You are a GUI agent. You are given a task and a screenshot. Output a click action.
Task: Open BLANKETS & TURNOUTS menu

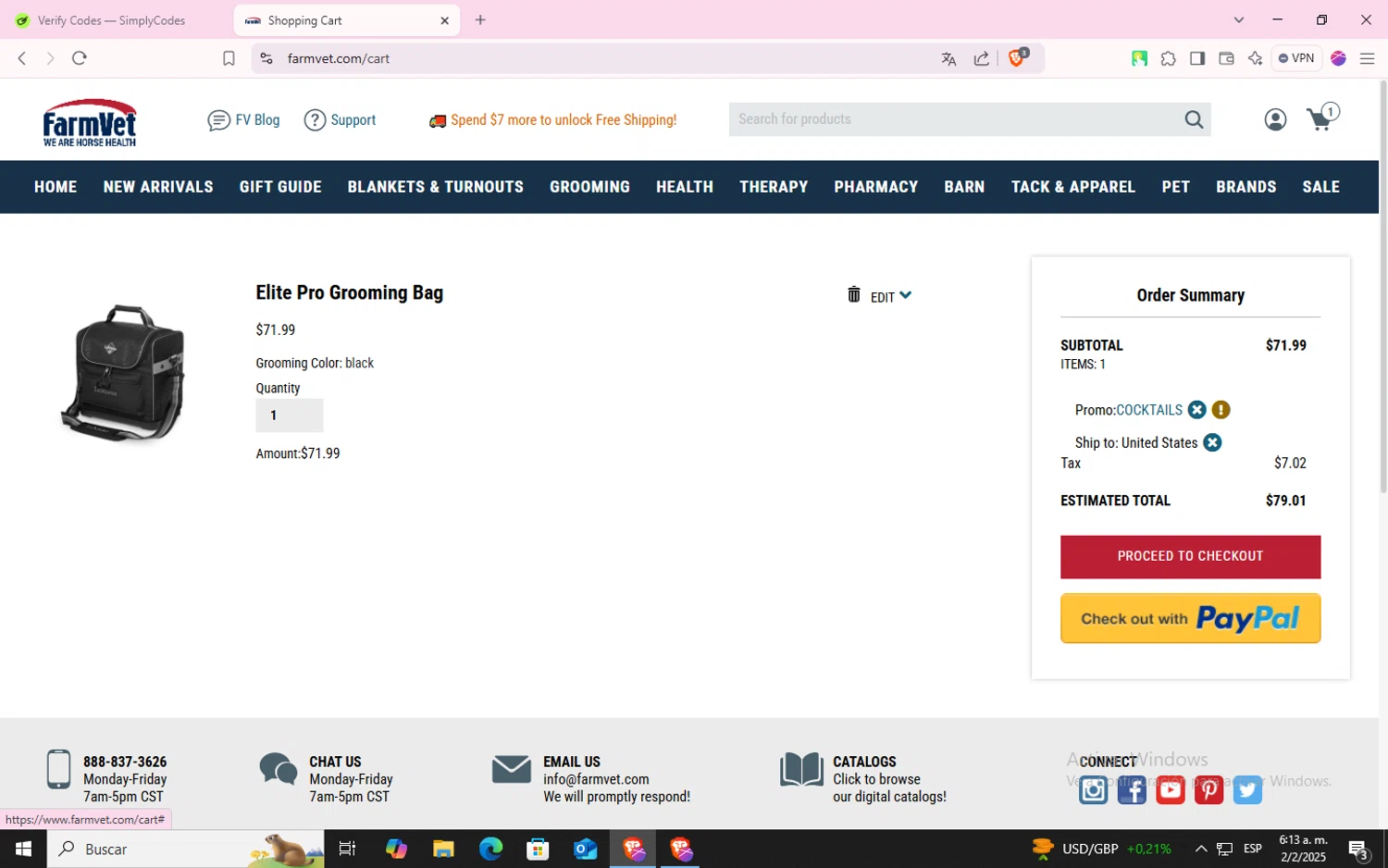pos(436,187)
